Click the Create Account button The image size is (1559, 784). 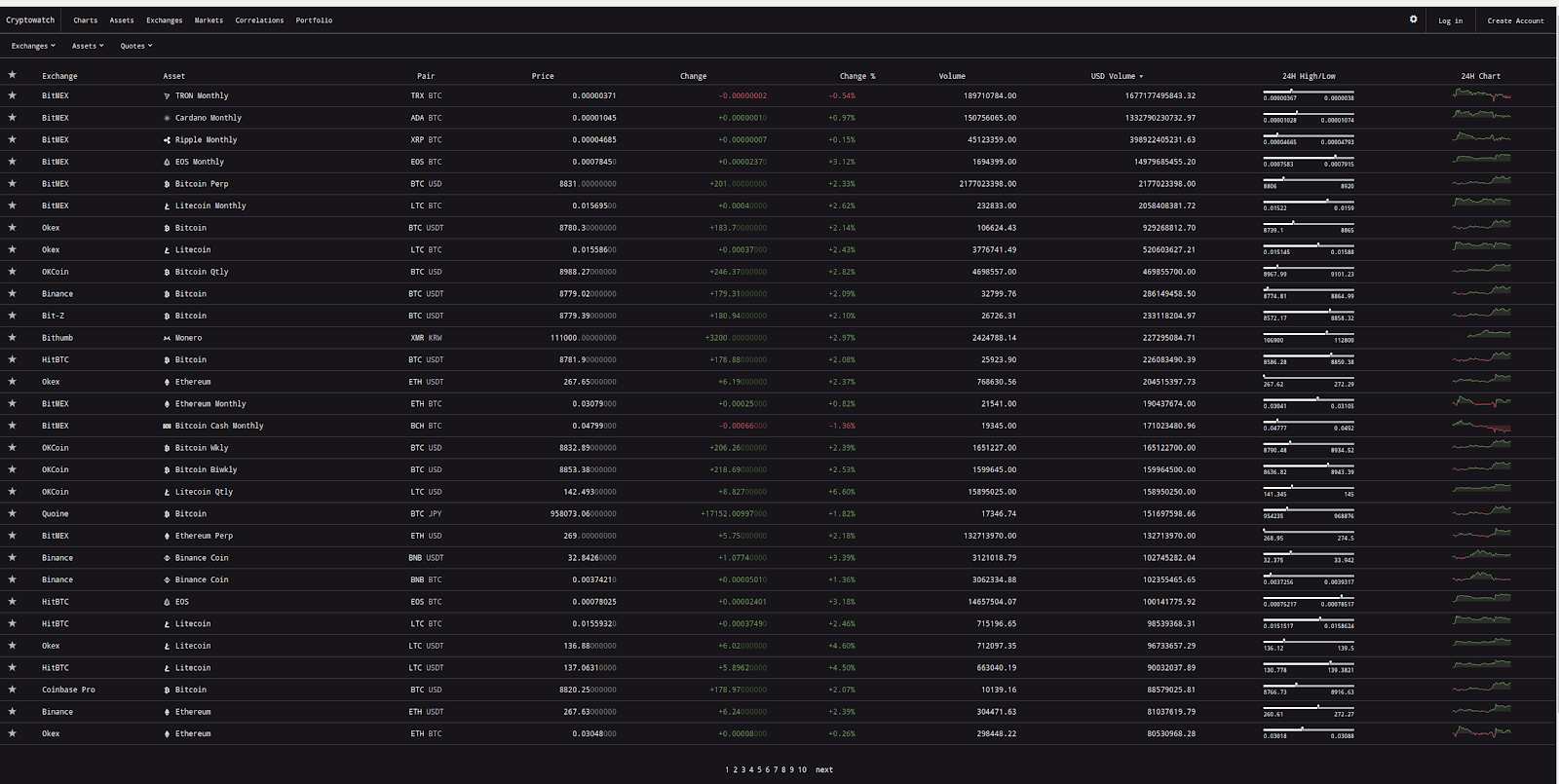coord(1515,20)
